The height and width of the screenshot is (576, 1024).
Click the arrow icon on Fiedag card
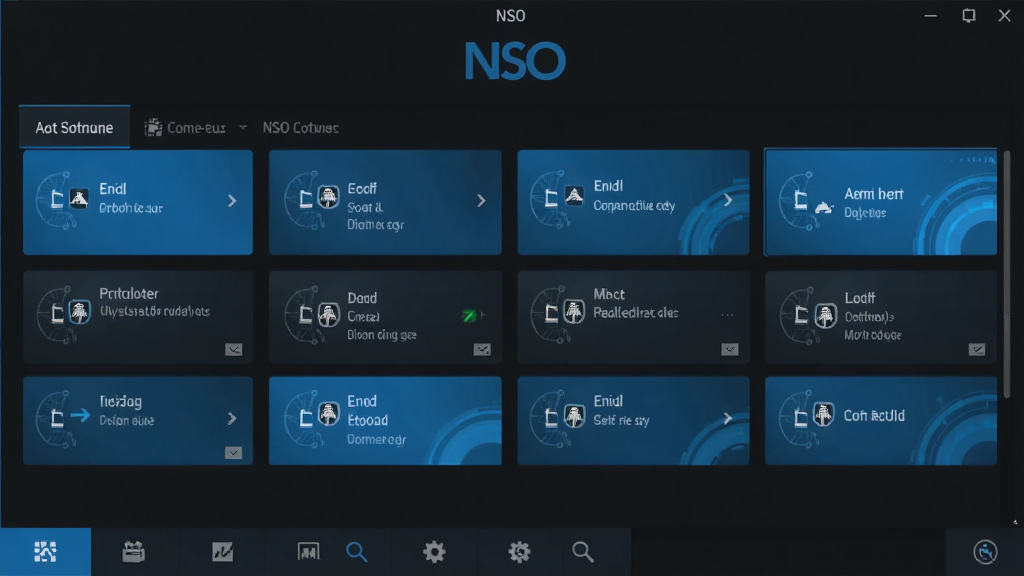pyautogui.click(x=80, y=415)
